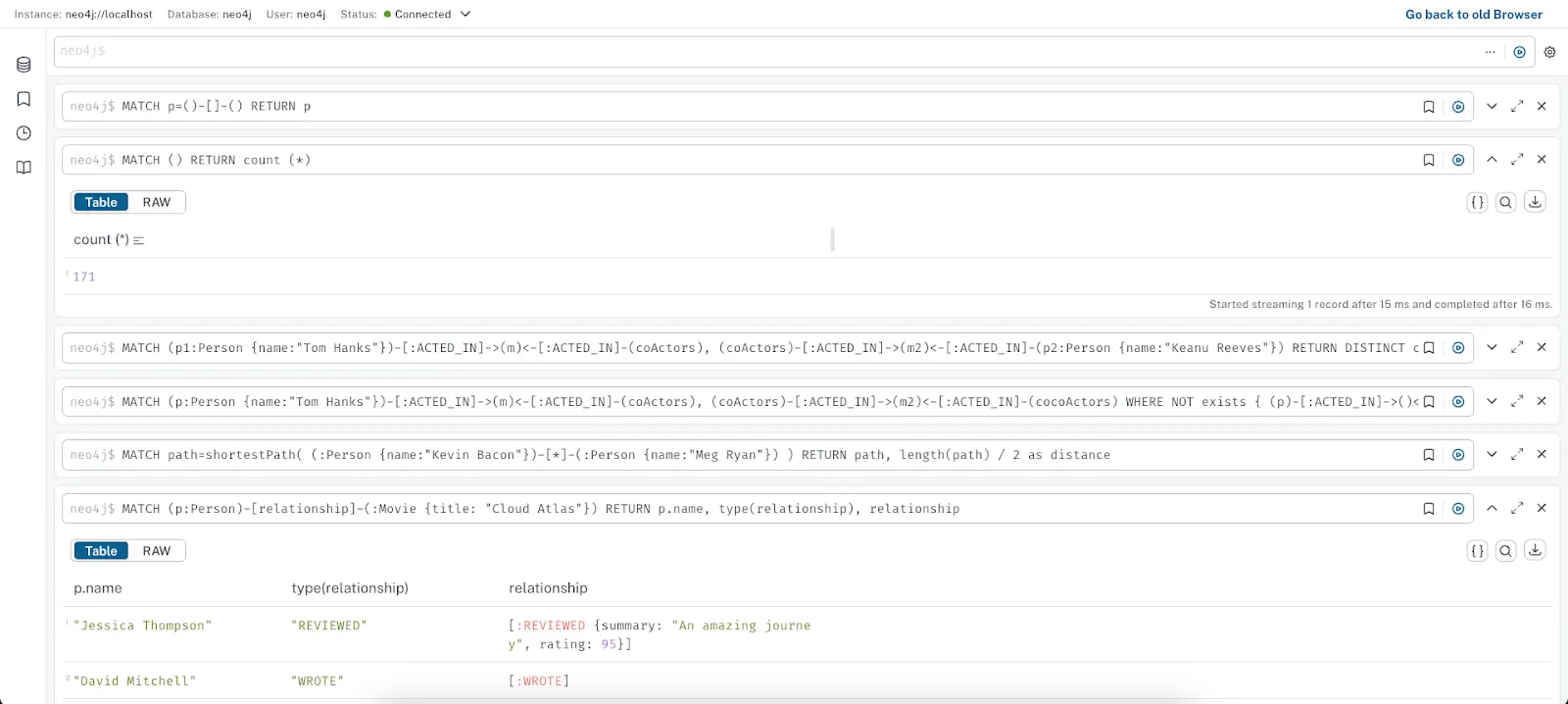Close the Keanu Reeves query frame

tap(1542, 347)
